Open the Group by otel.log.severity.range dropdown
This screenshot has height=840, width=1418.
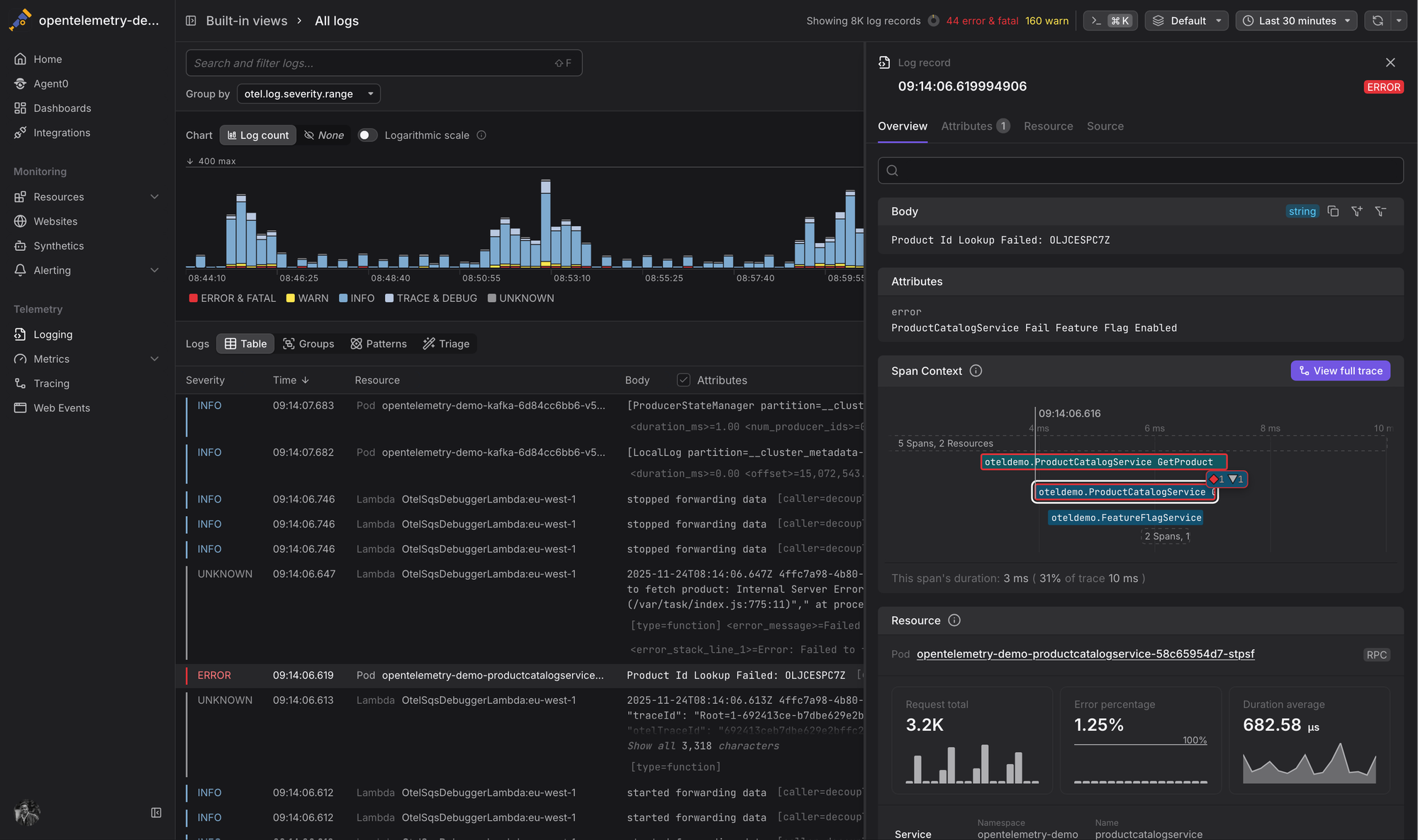point(308,94)
